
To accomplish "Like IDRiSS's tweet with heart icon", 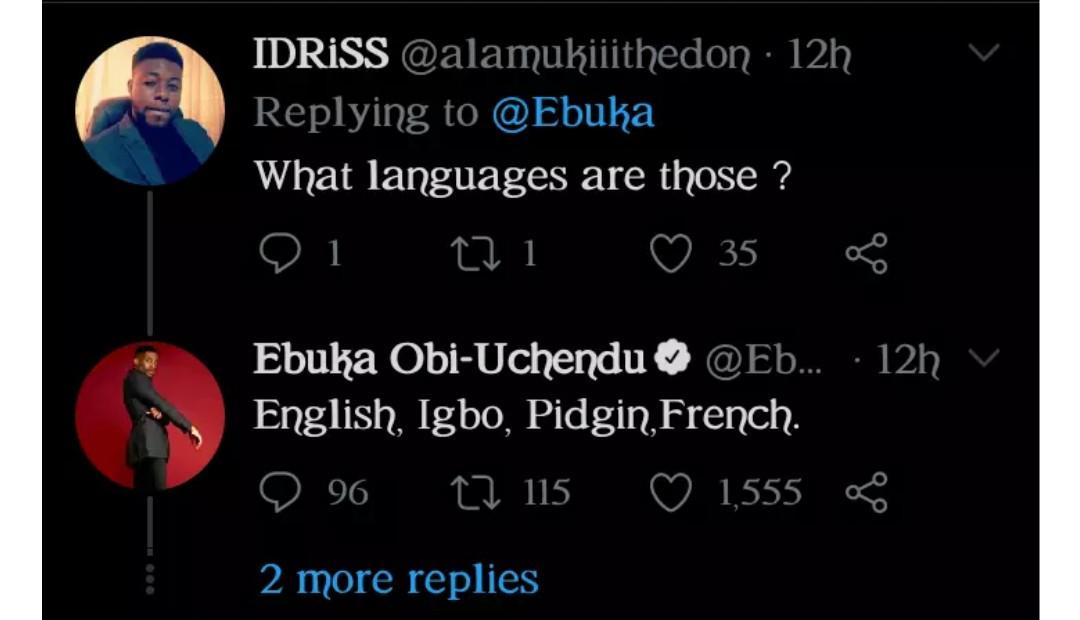I will tap(670, 254).
